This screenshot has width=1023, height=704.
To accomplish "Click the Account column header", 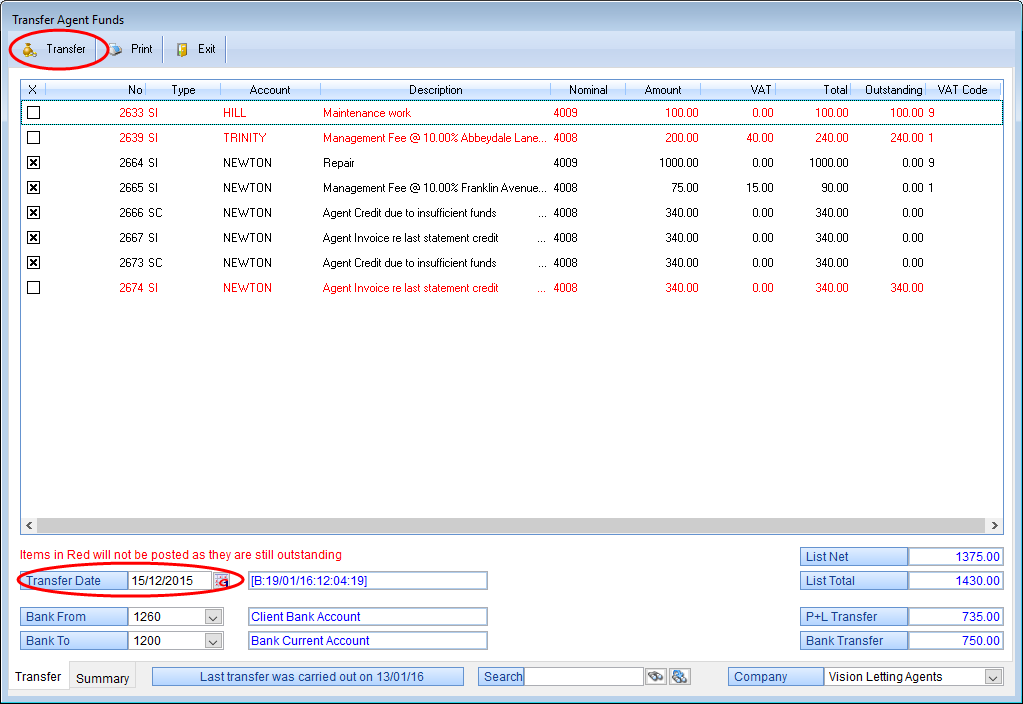I will [x=270, y=90].
